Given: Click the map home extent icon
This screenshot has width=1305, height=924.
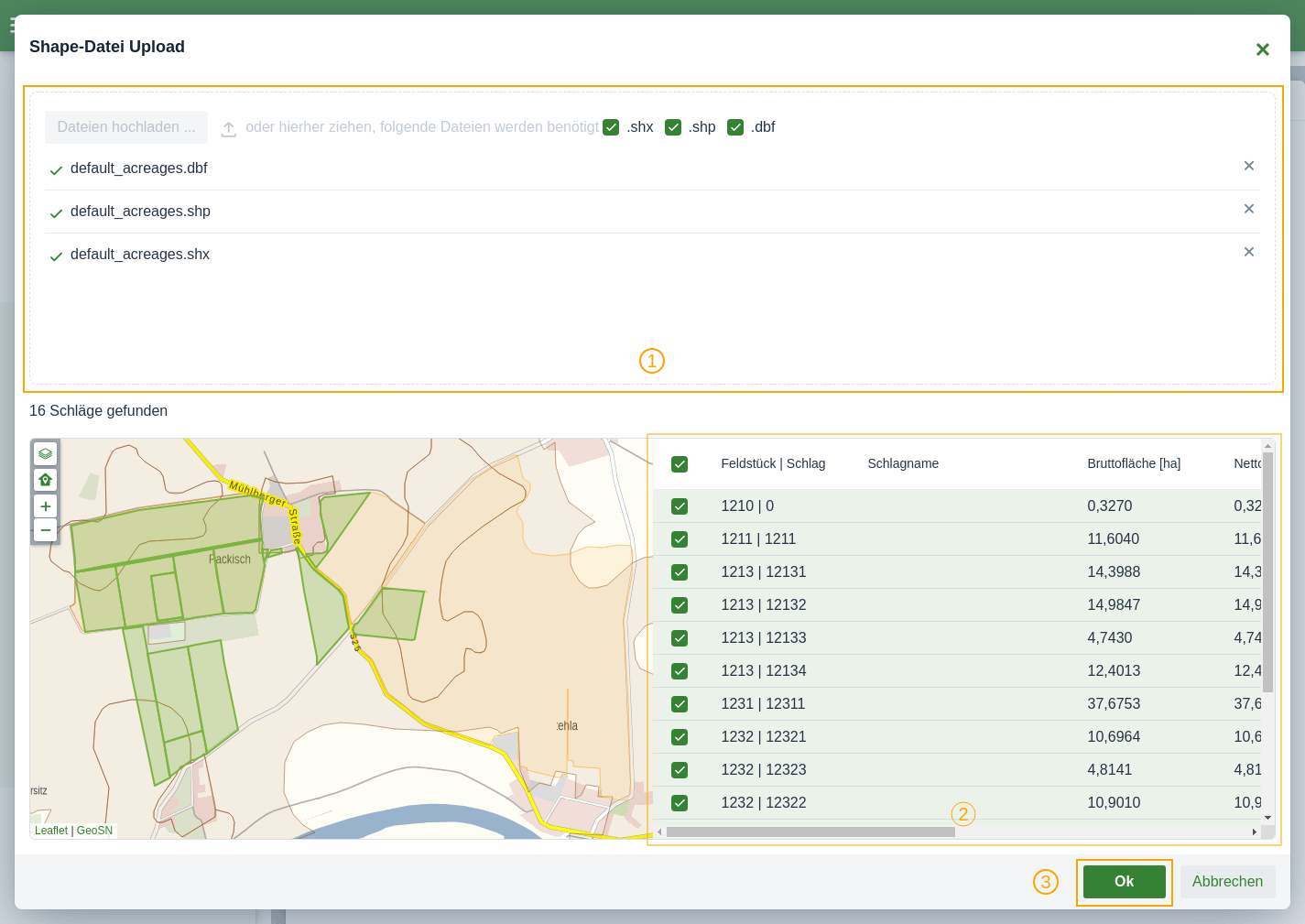Looking at the screenshot, I should tap(45, 479).
